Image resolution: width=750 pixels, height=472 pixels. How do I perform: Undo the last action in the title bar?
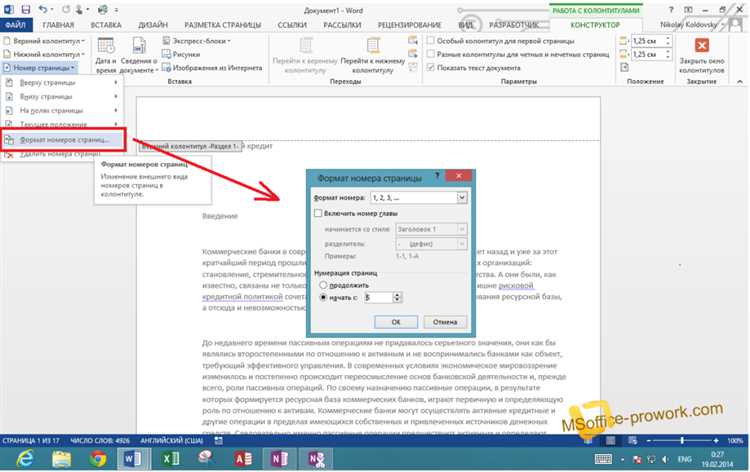43,9
